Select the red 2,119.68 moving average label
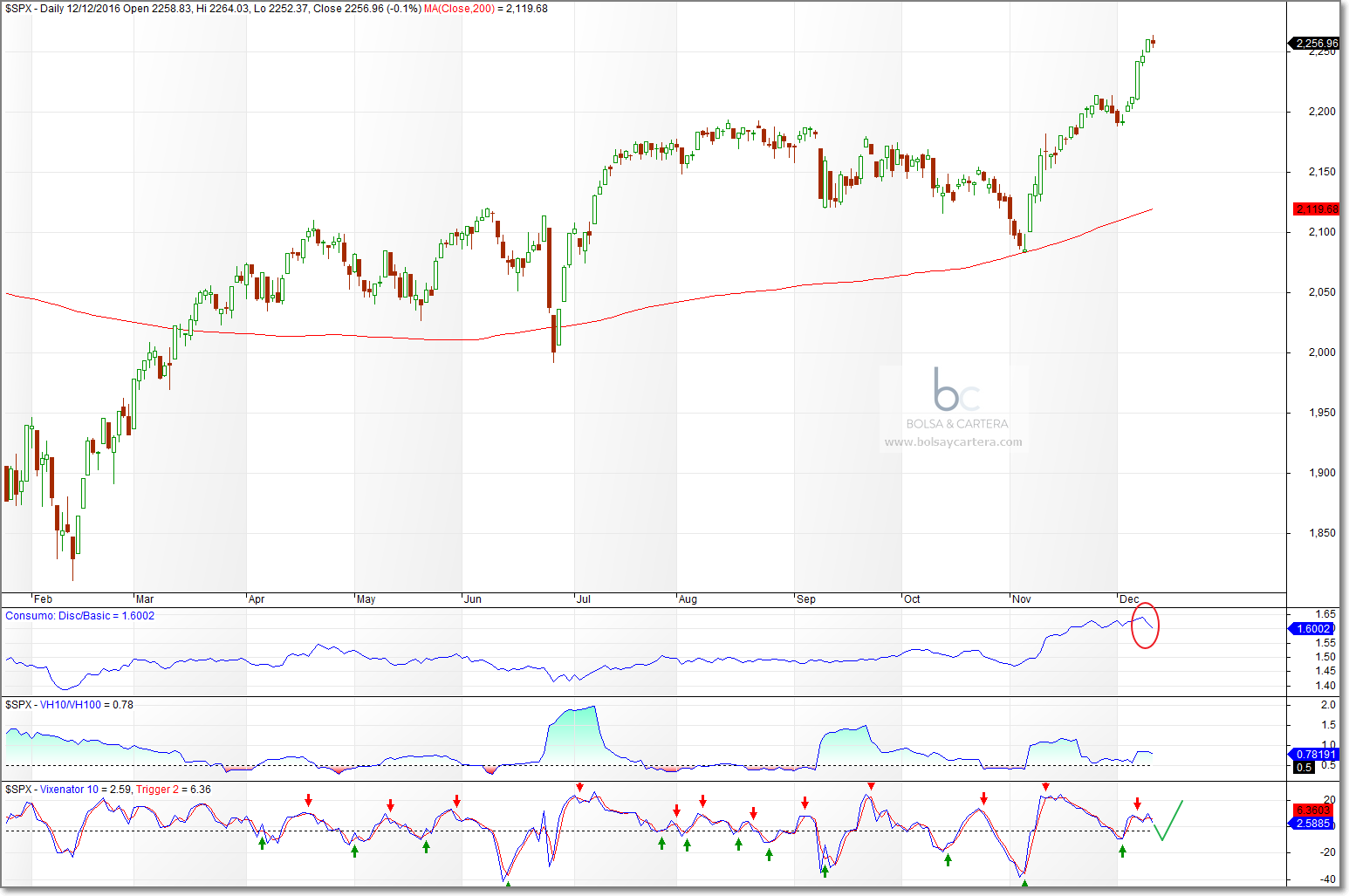Image resolution: width=1349 pixels, height=896 pixels. (1316, 209)
